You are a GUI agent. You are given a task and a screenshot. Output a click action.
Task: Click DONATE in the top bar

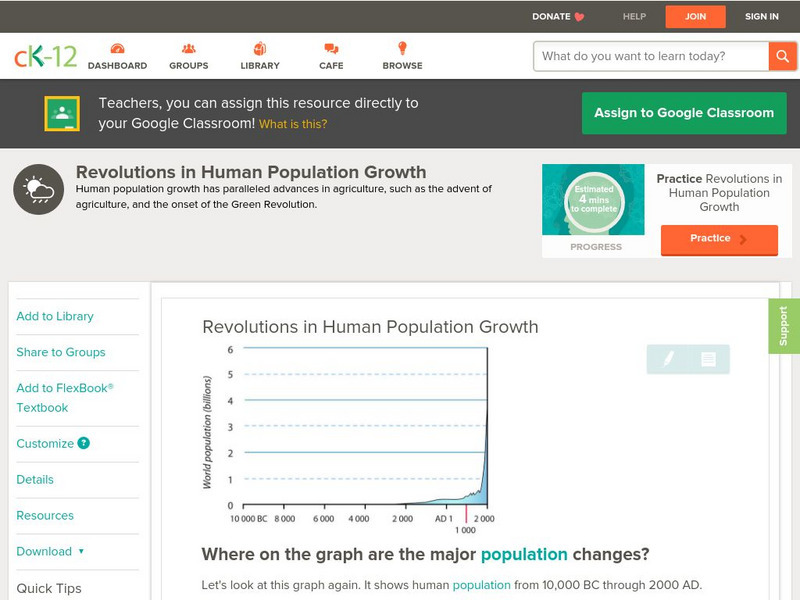(x=551, y=16)
